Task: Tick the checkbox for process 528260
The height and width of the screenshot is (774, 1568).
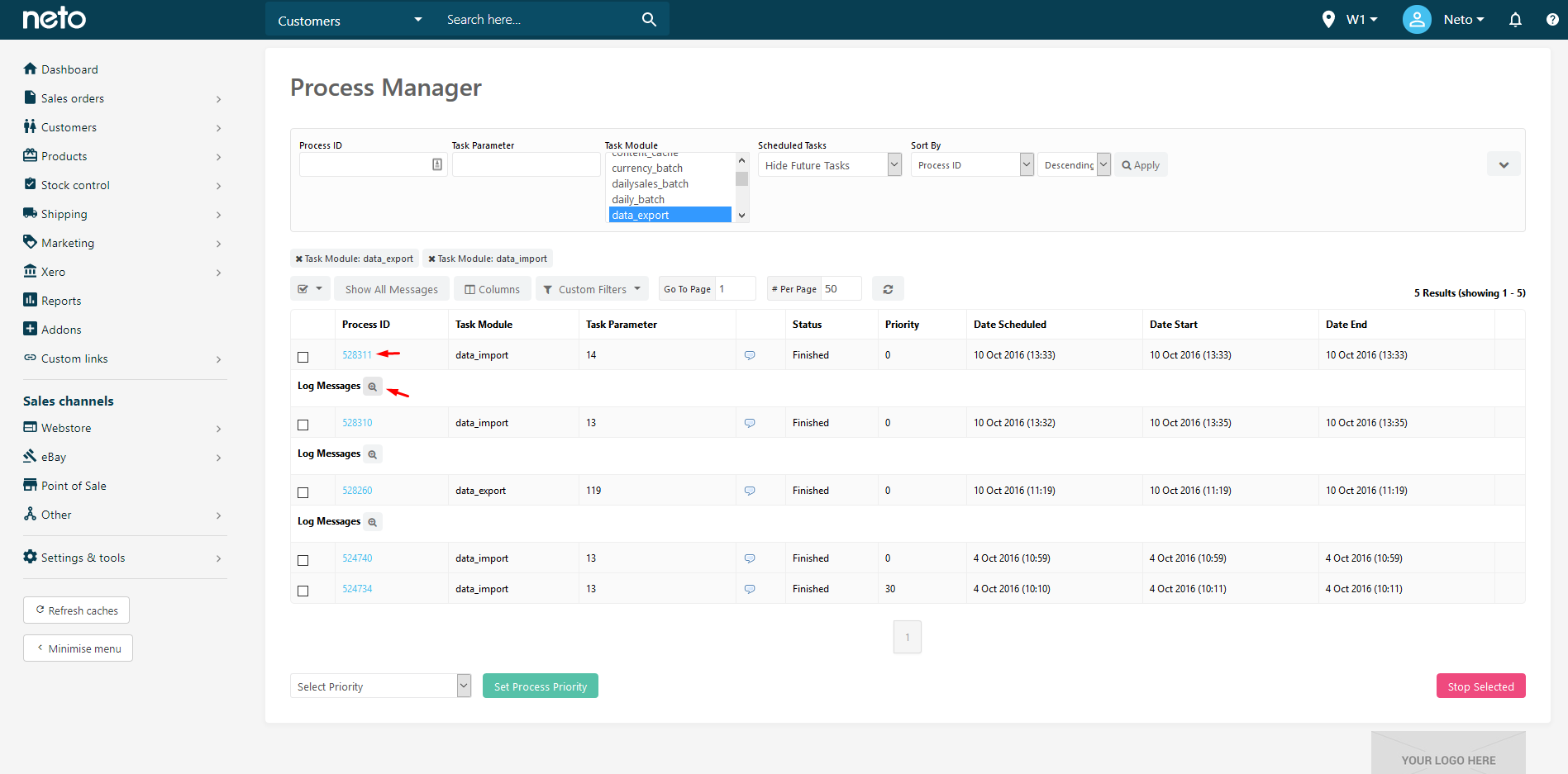Action: [303, 492]
